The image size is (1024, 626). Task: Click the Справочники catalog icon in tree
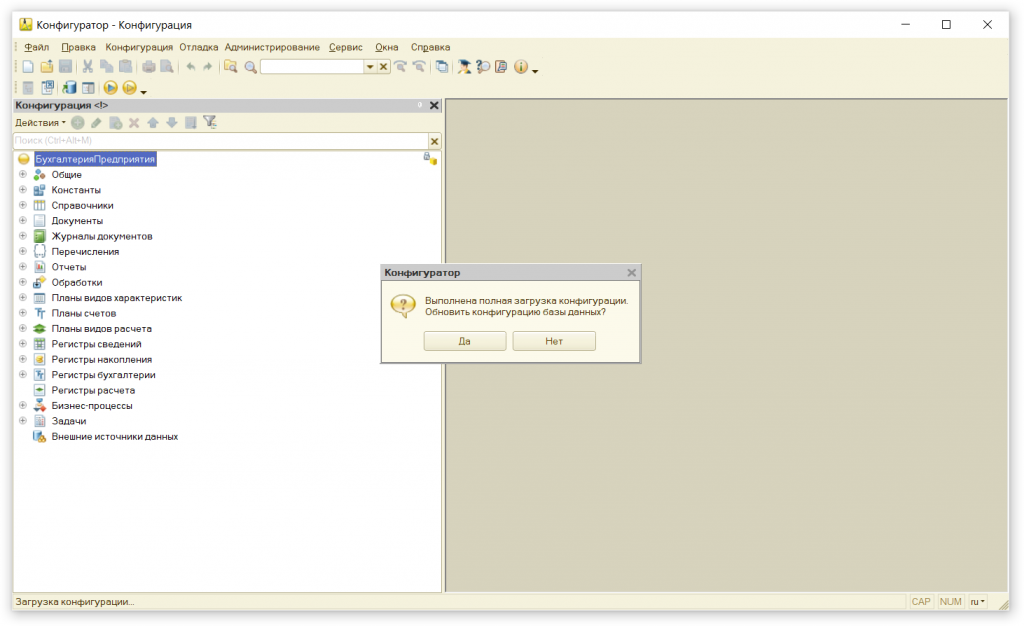coord(40,205)
